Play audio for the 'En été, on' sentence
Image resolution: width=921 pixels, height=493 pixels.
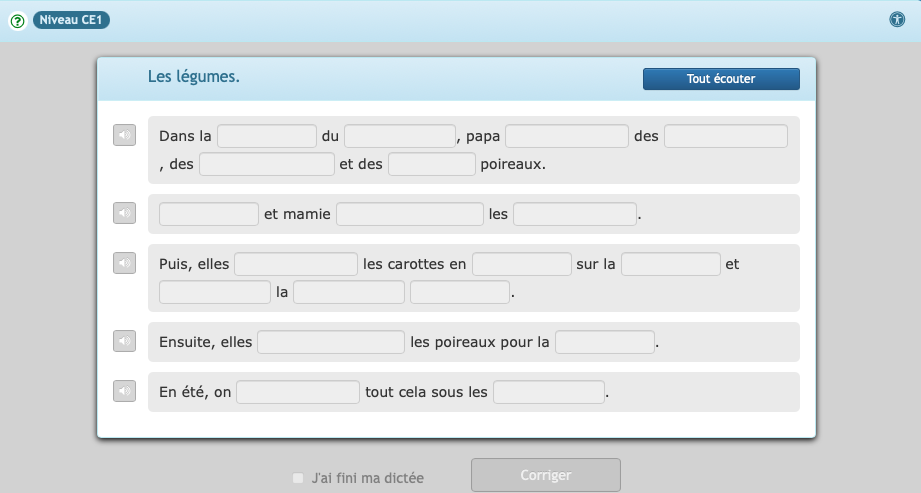coord(124,391)
